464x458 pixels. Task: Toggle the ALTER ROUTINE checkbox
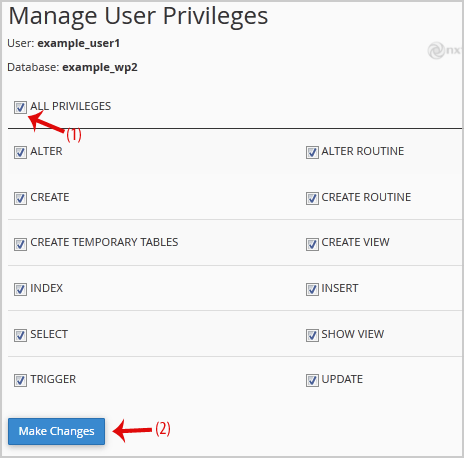[312, 152]
